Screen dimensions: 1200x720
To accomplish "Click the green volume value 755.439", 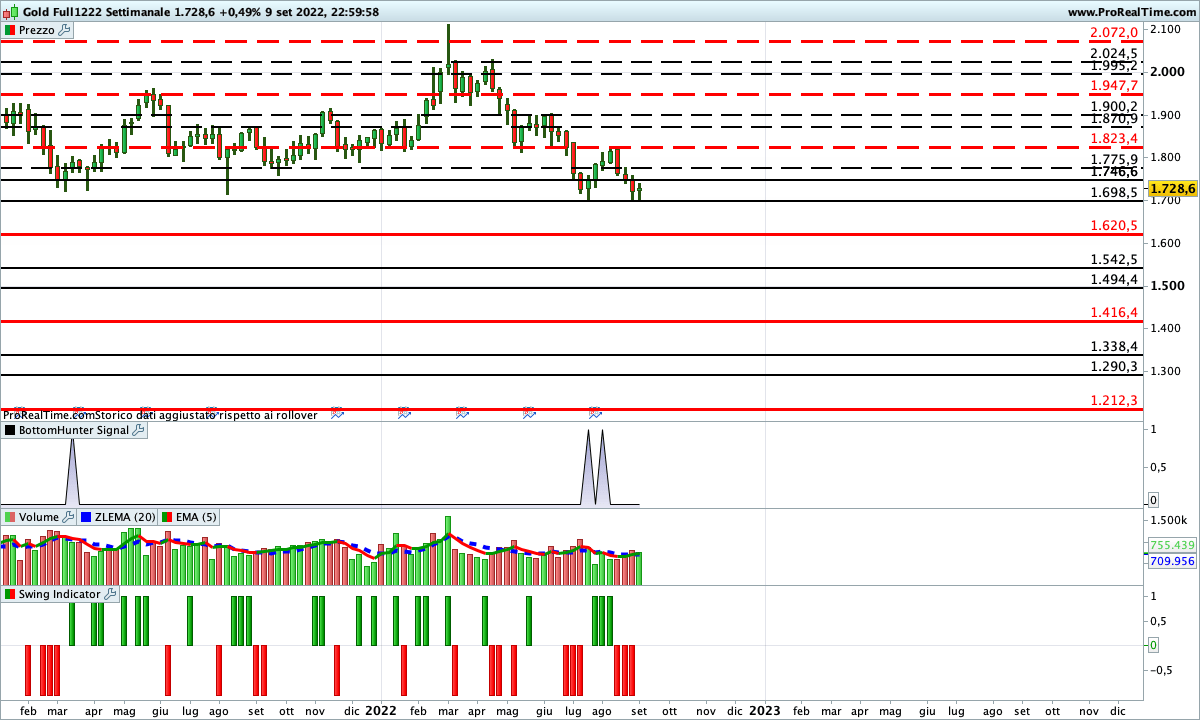I will click(x=1172, y=545).
